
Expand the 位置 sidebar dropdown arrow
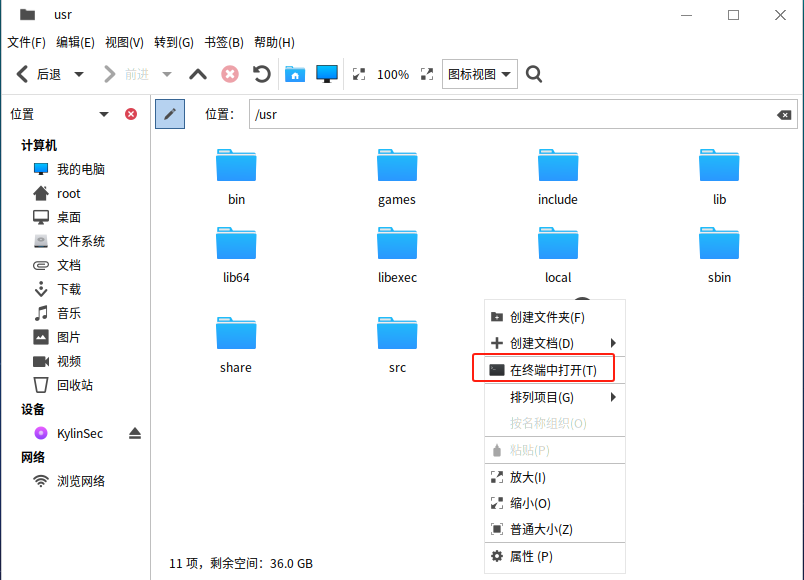(104, 114)
